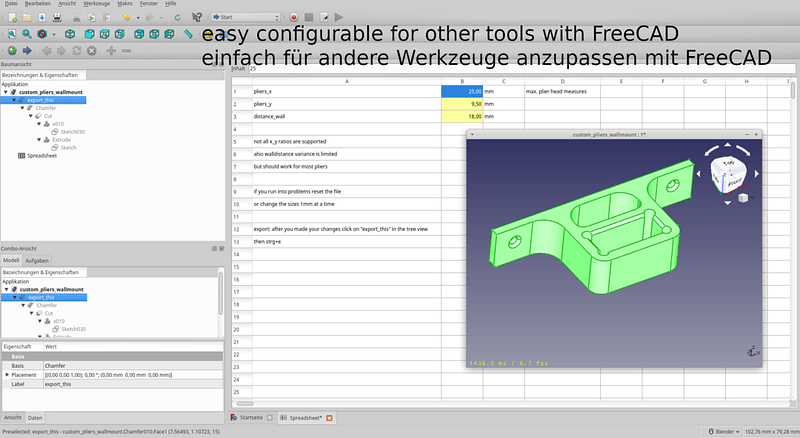Activate the What's This help cursor icon
Viewport: 800px width, 438px height.
(197, 18)
